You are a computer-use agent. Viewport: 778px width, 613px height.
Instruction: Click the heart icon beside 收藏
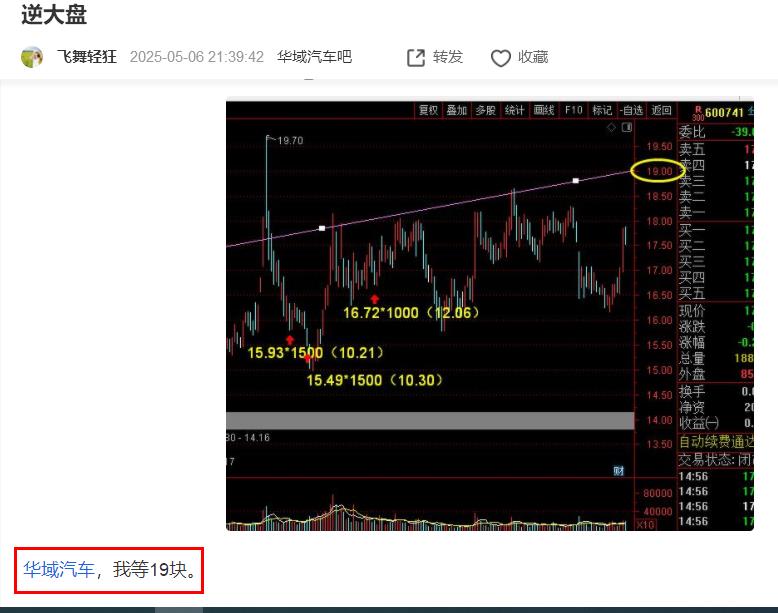pyautogui.click(x=501, y=58)
